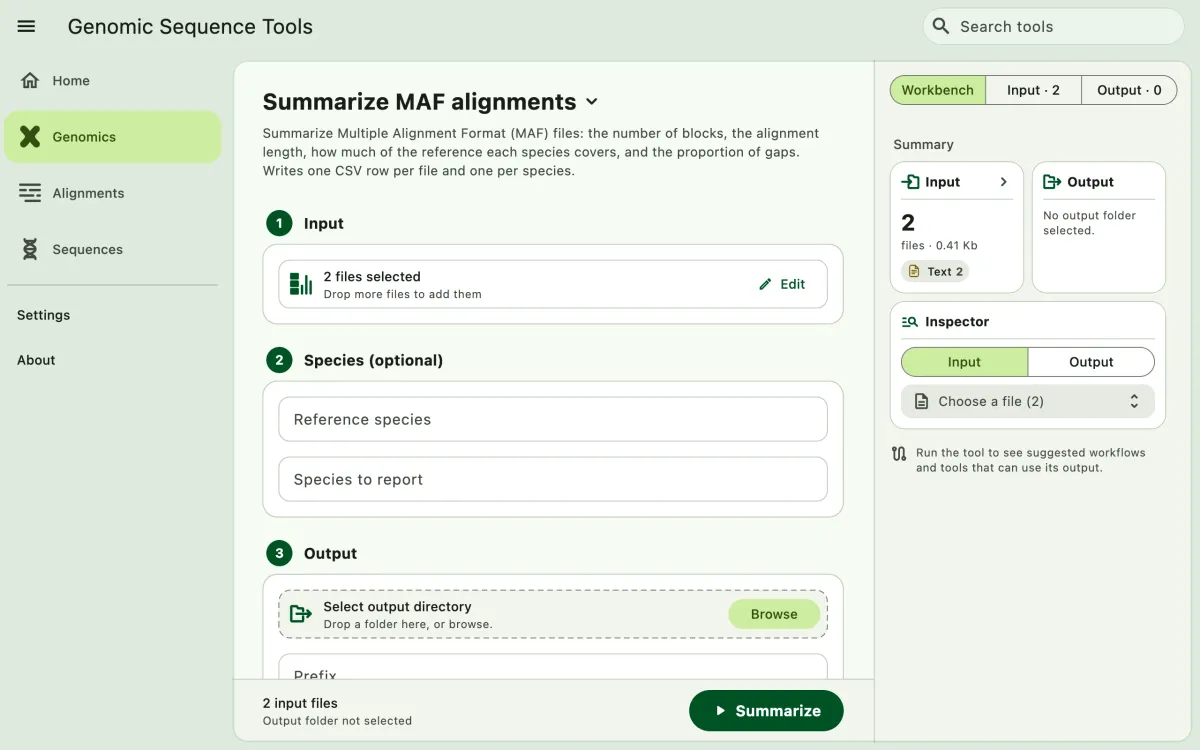
Task: Click the Summarize button
Action: pyautogui.click(x=766, y=711)
